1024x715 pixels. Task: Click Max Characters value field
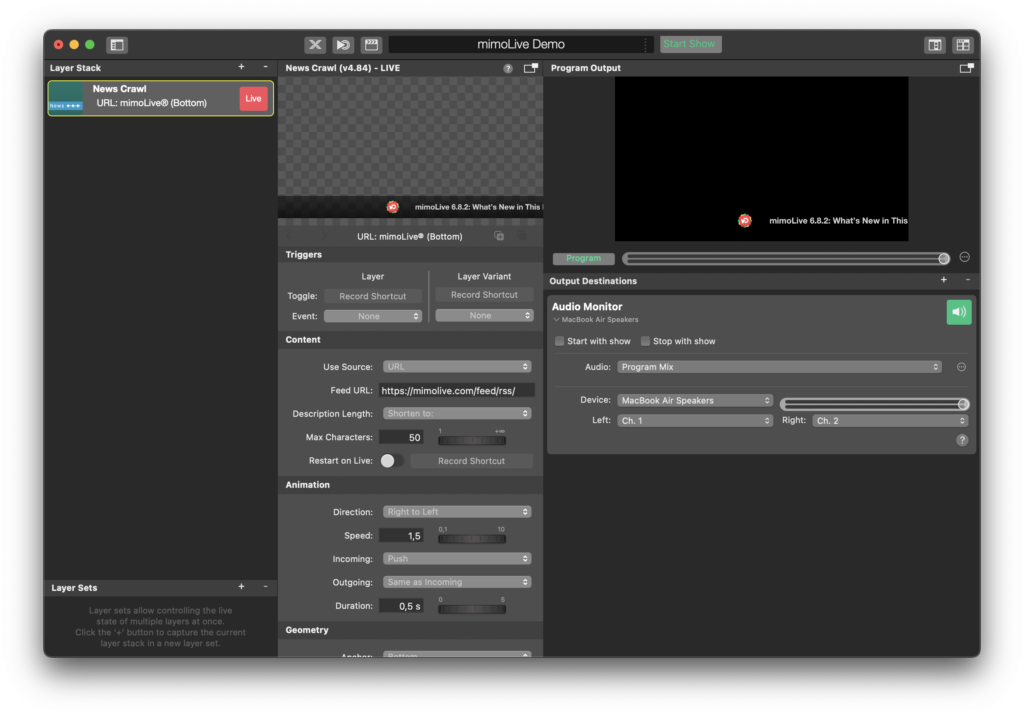[401, 437]
